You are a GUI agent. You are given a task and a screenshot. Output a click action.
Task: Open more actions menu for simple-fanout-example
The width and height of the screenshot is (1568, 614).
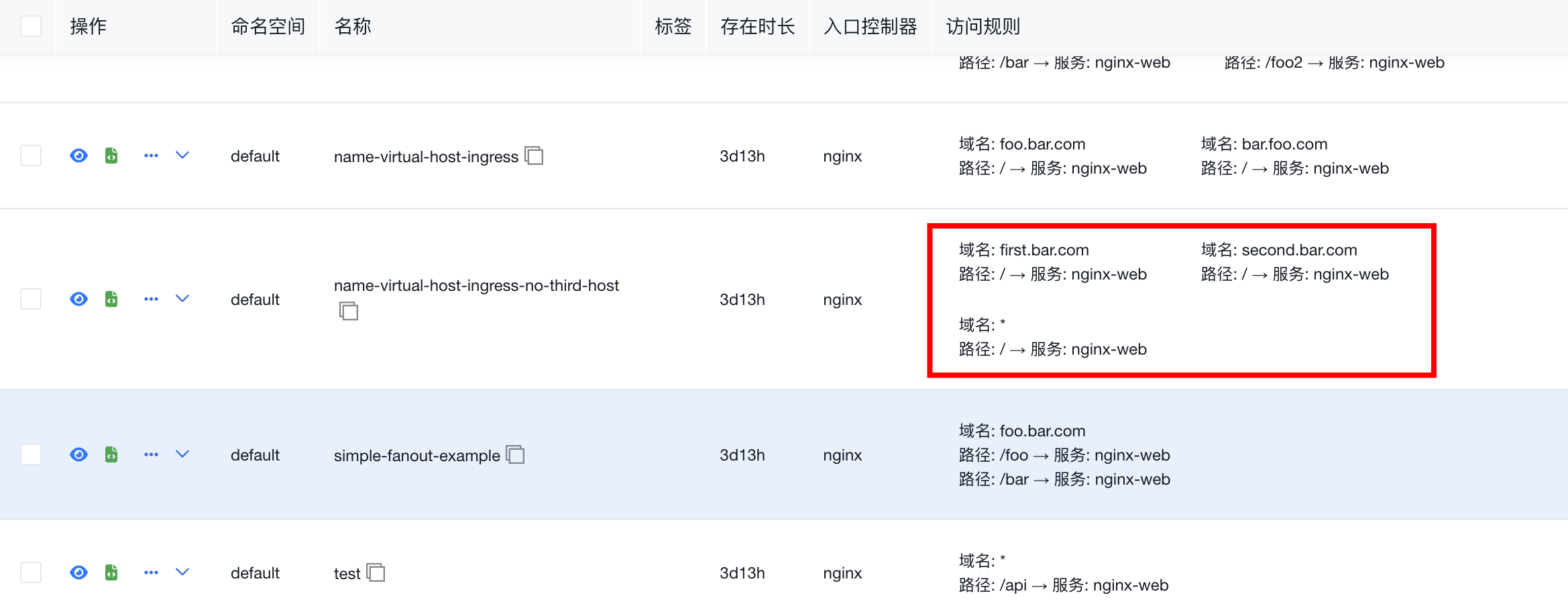pos(151,454)
